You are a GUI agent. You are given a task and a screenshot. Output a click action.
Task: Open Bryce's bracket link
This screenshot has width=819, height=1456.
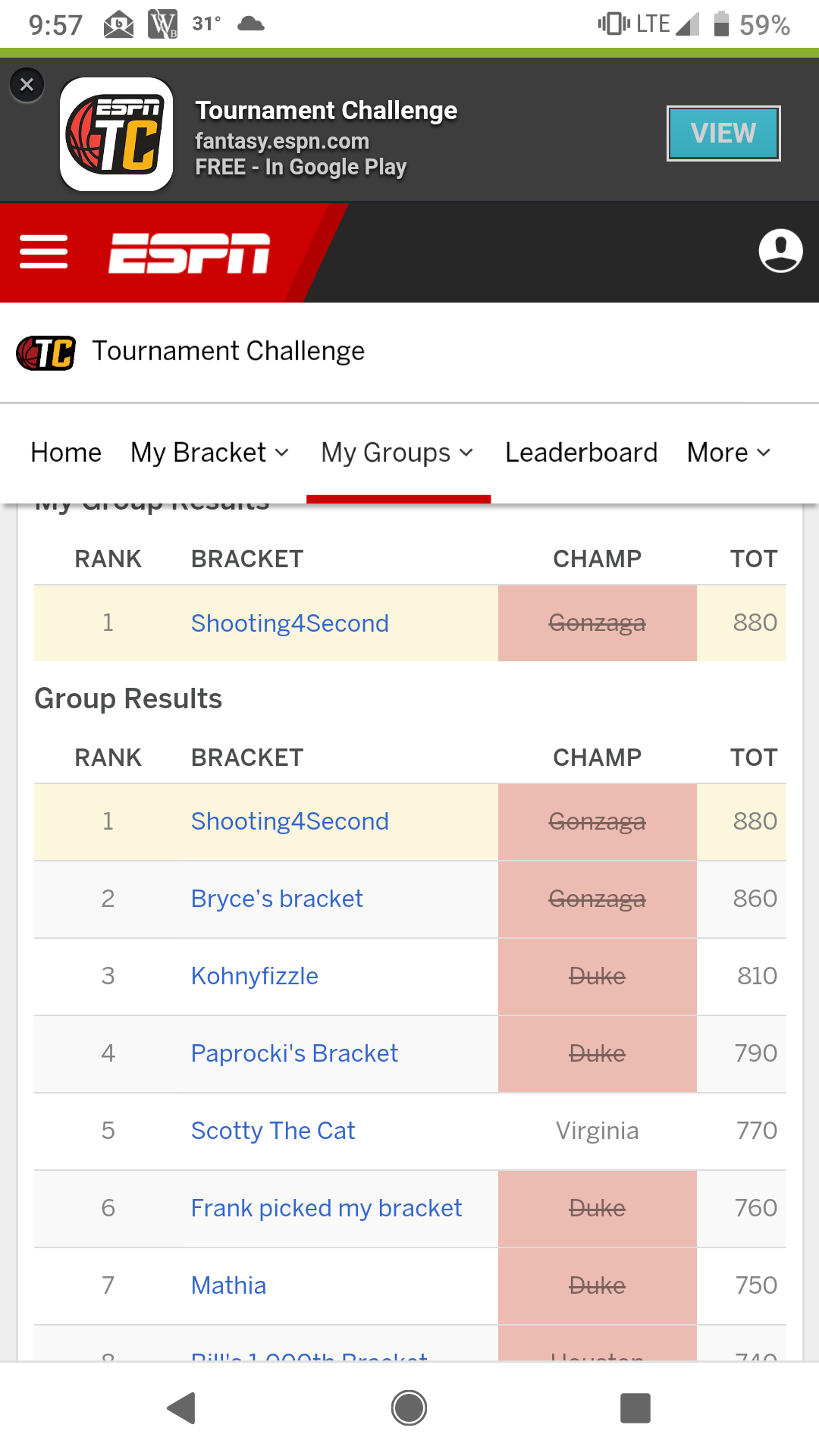point(277,899)
